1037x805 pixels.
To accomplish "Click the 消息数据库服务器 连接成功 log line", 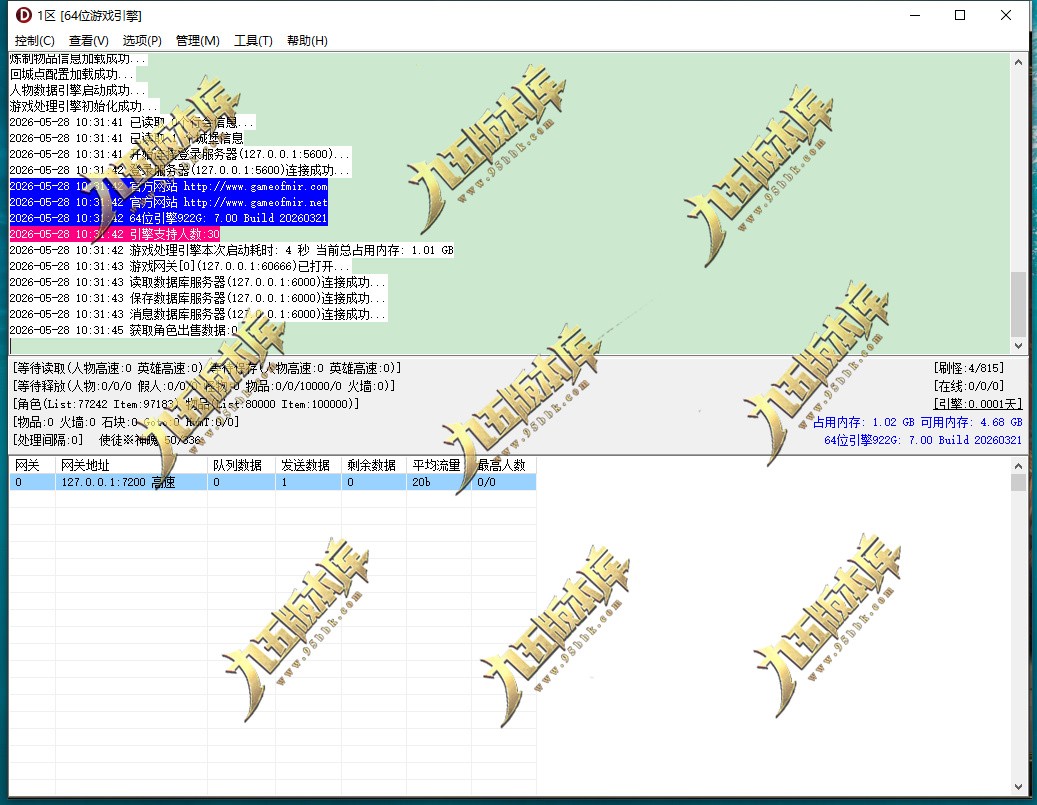I will tap(198, 314).
